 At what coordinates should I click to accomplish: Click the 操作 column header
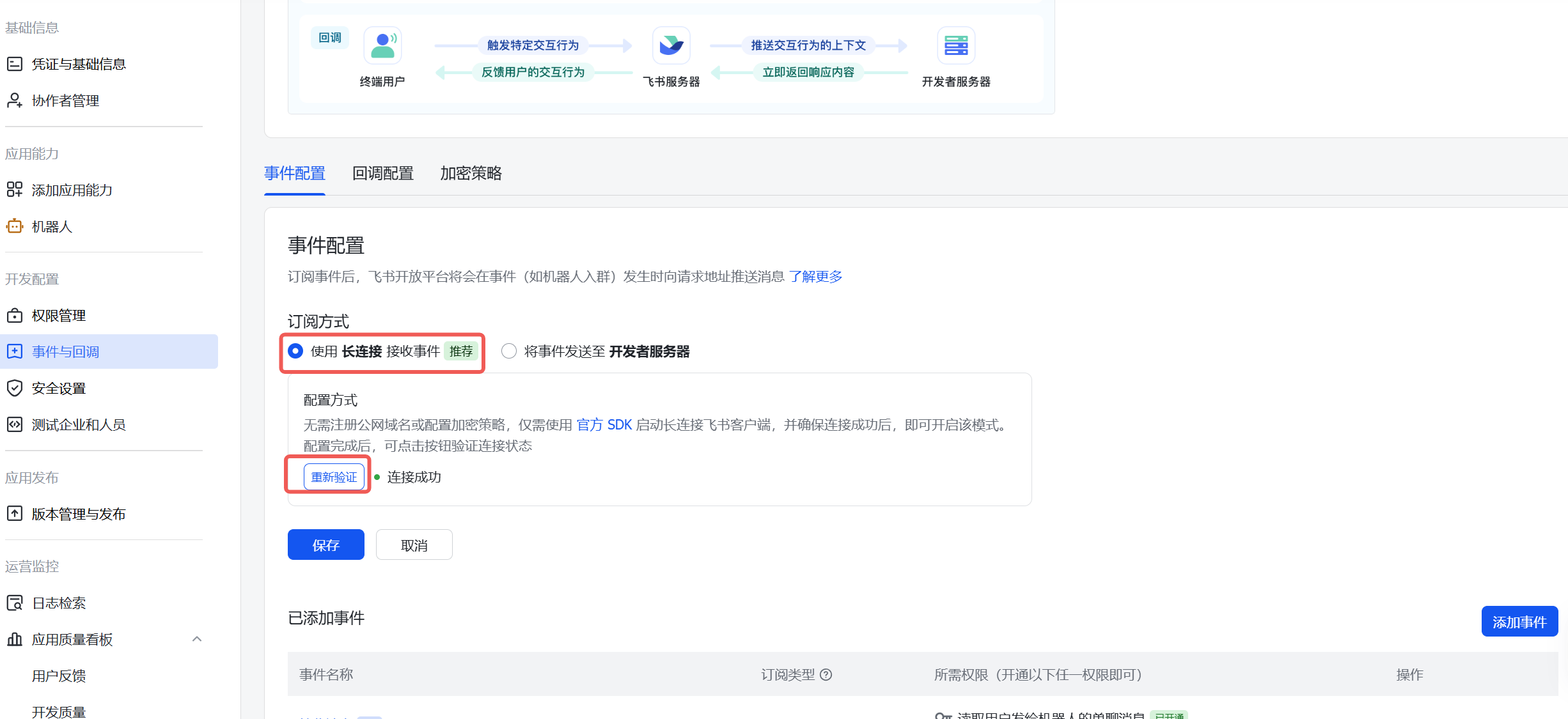tap(1409, 674)
